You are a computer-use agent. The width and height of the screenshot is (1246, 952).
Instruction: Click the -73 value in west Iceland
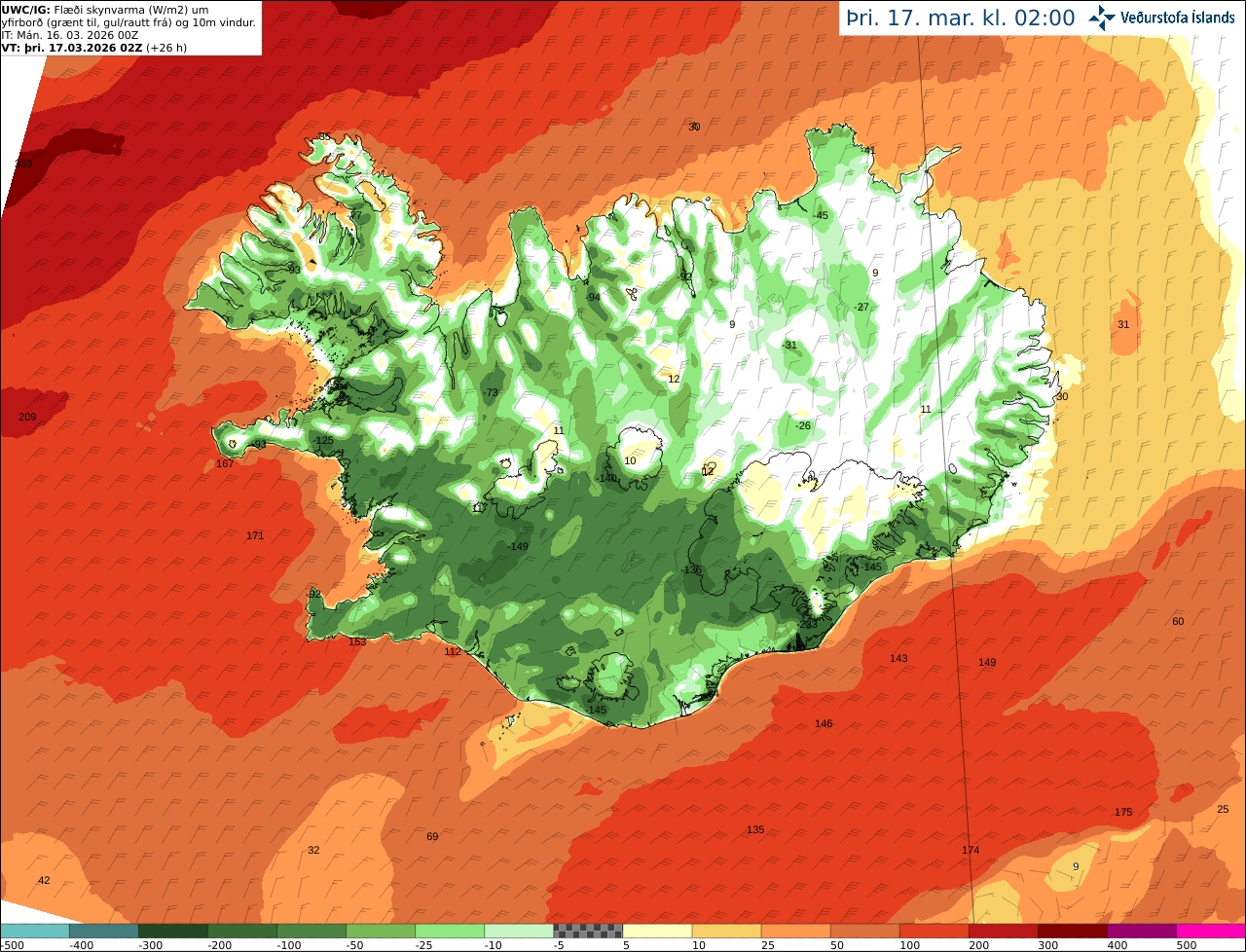[x=491, y=392]
